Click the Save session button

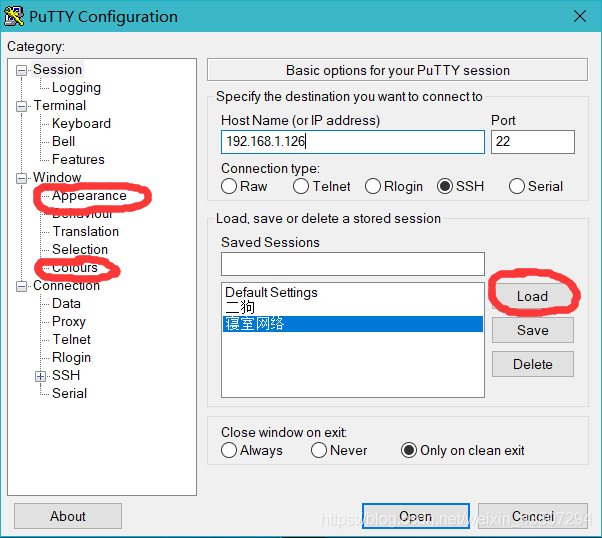click(533, 330)
